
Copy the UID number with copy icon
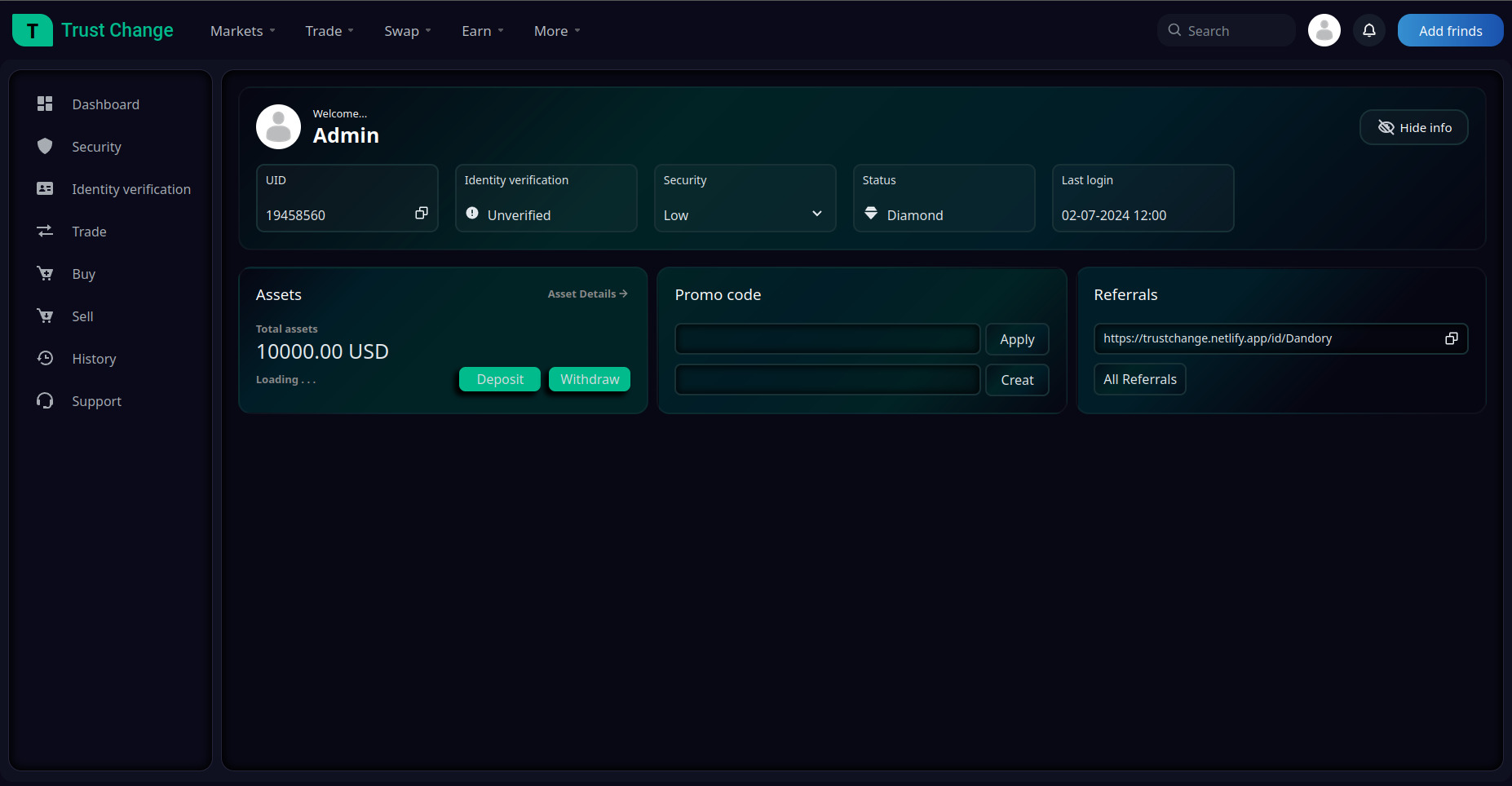tap(422, 214)
